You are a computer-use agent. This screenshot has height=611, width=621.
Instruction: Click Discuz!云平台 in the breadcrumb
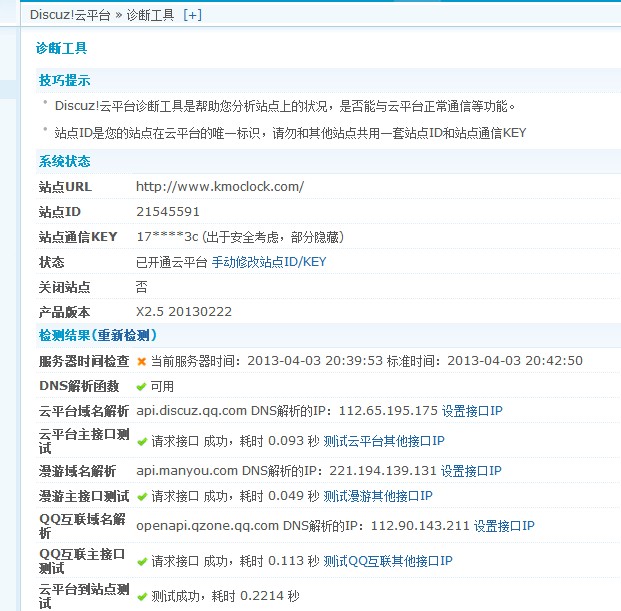(x=69, y=15)
